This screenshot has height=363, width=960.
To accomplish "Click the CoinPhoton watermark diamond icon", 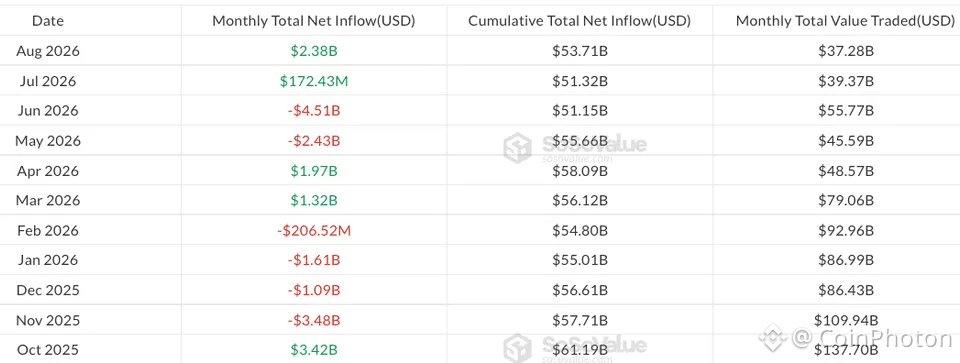I will point(772,337).
